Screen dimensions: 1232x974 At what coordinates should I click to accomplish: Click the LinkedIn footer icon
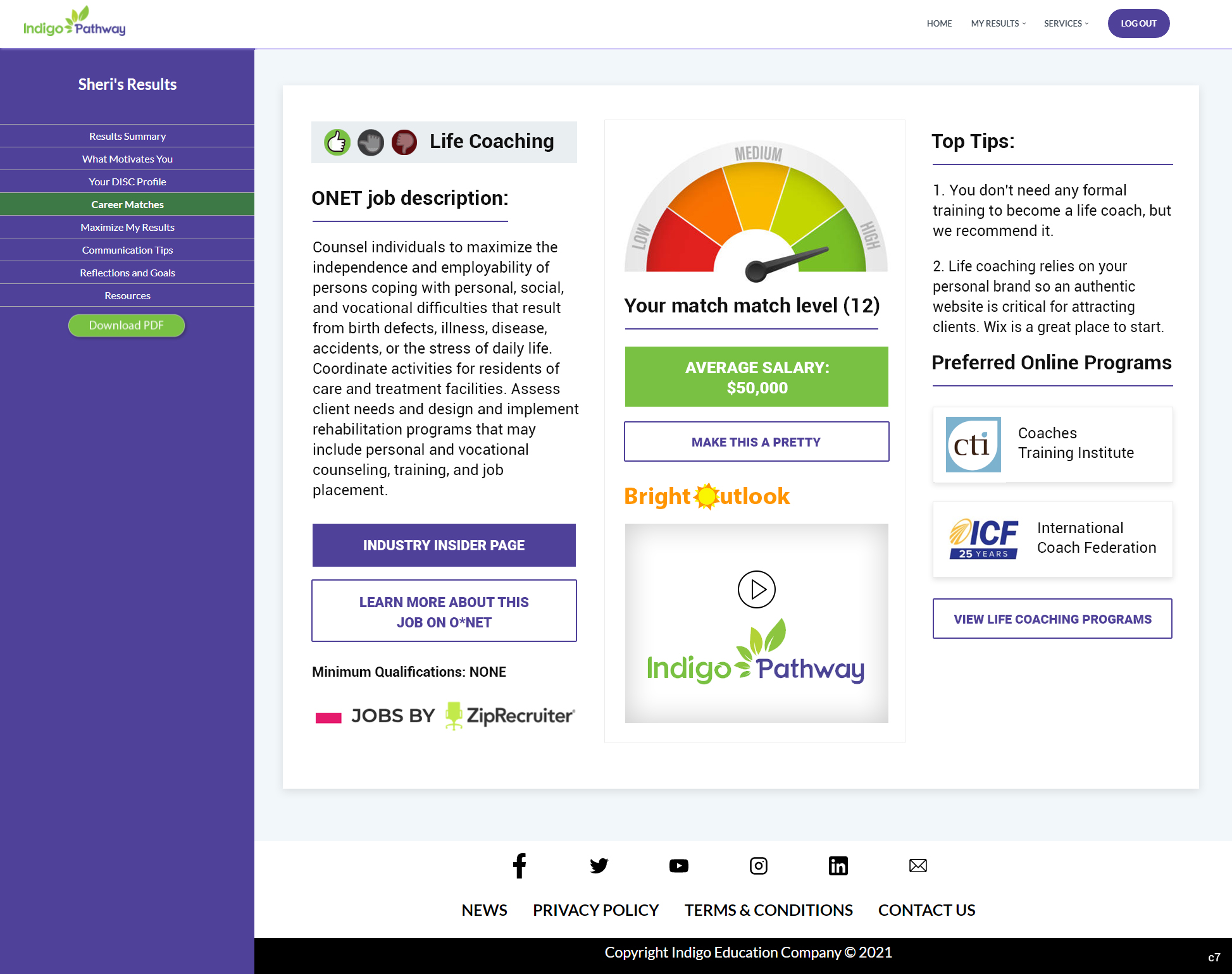[838, 866]
